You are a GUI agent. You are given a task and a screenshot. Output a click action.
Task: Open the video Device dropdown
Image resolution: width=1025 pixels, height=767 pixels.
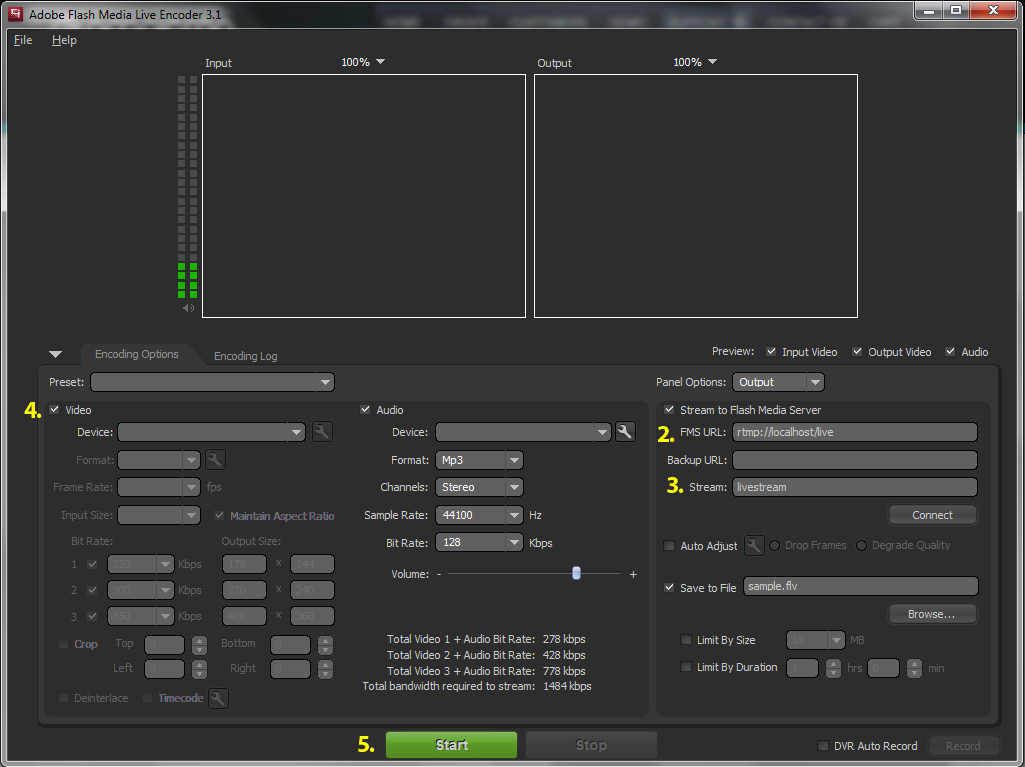coord(211,432)
